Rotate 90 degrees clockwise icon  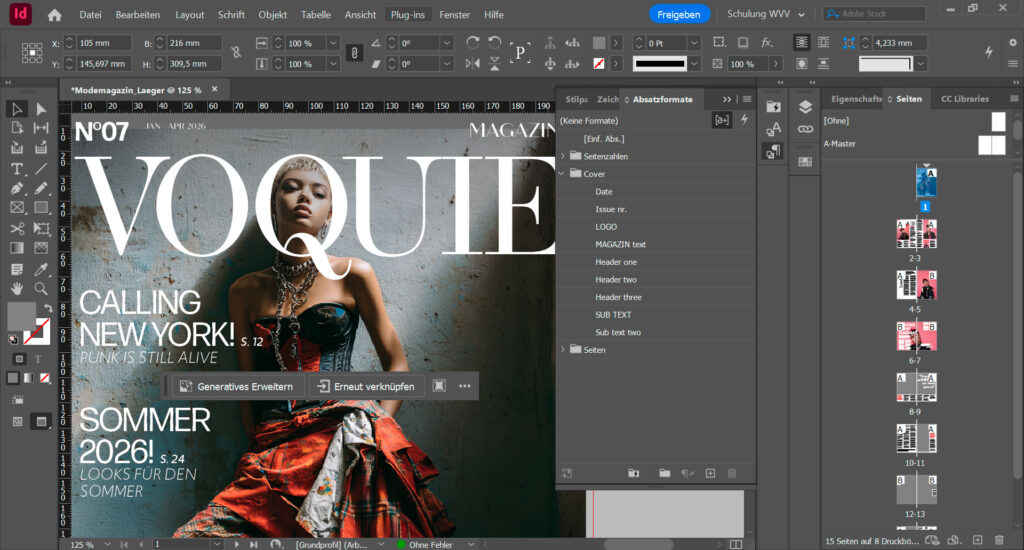click(x=472, y=42)
